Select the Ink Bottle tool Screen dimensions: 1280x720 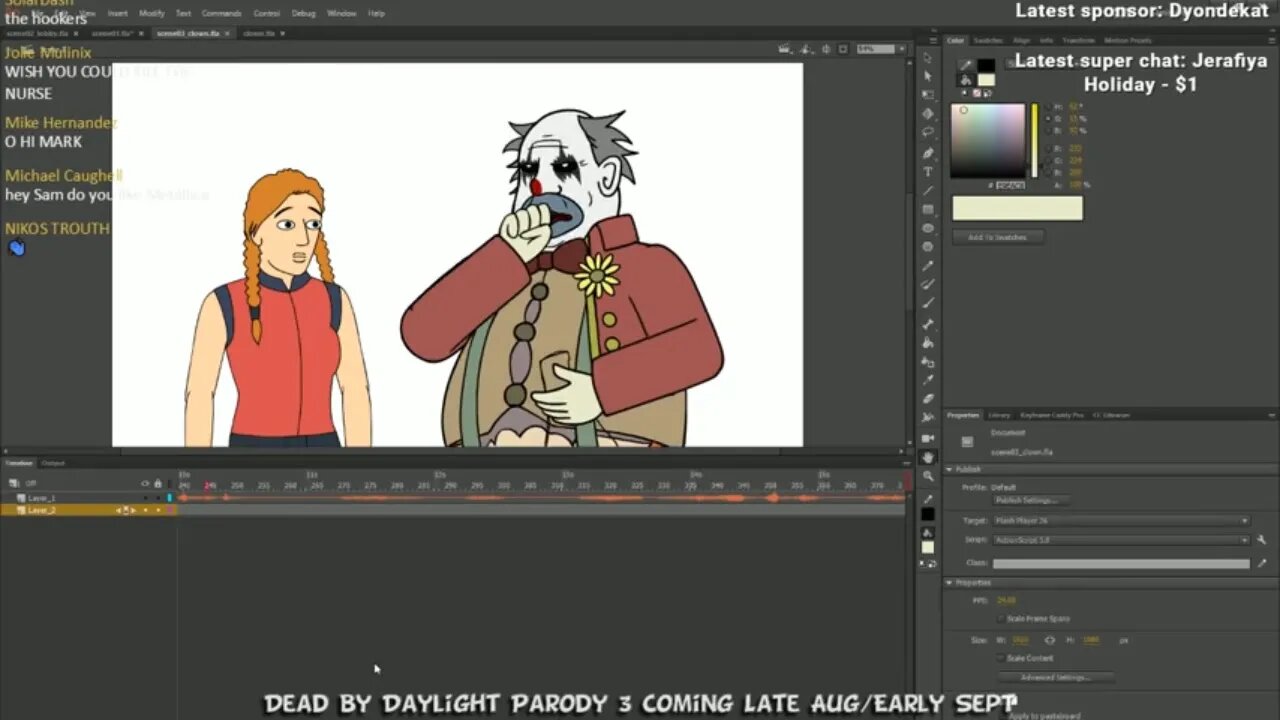tap(928, 362)
